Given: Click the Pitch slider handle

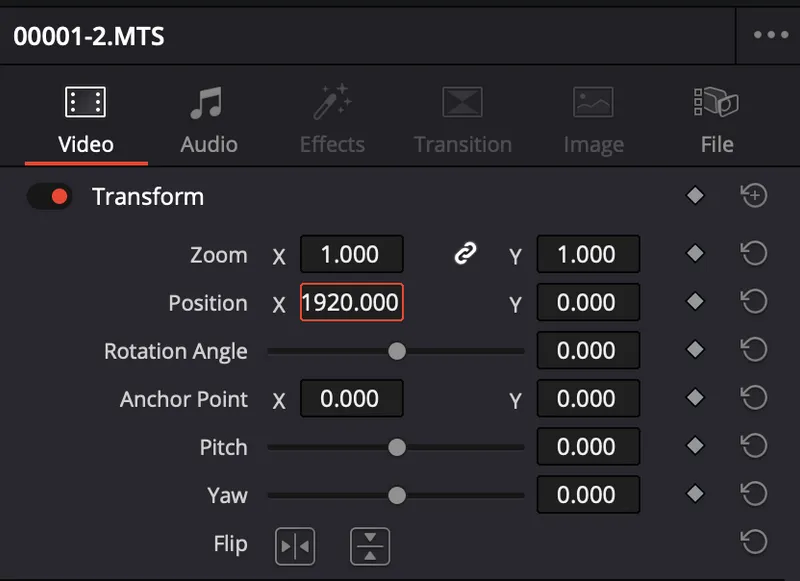Looking at the screenshot, I should point(397,447).
